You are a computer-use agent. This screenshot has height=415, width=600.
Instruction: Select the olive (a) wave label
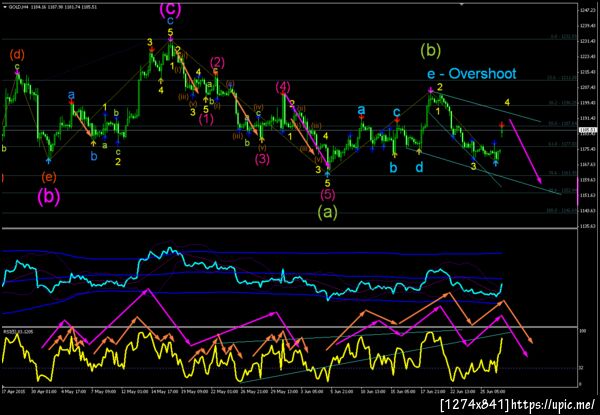point(328,213)
